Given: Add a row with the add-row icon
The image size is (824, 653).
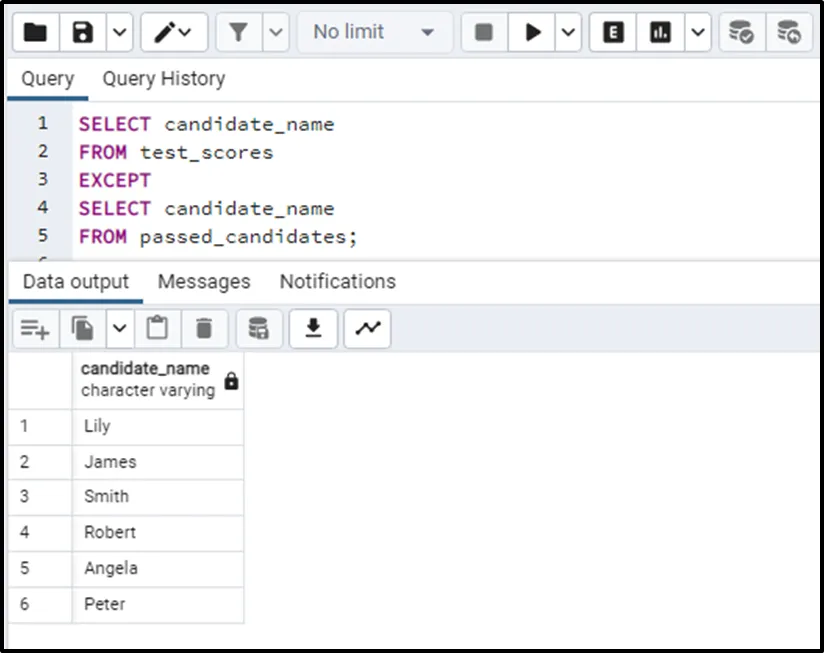Looking at the screenshot, I should [36, 329].
